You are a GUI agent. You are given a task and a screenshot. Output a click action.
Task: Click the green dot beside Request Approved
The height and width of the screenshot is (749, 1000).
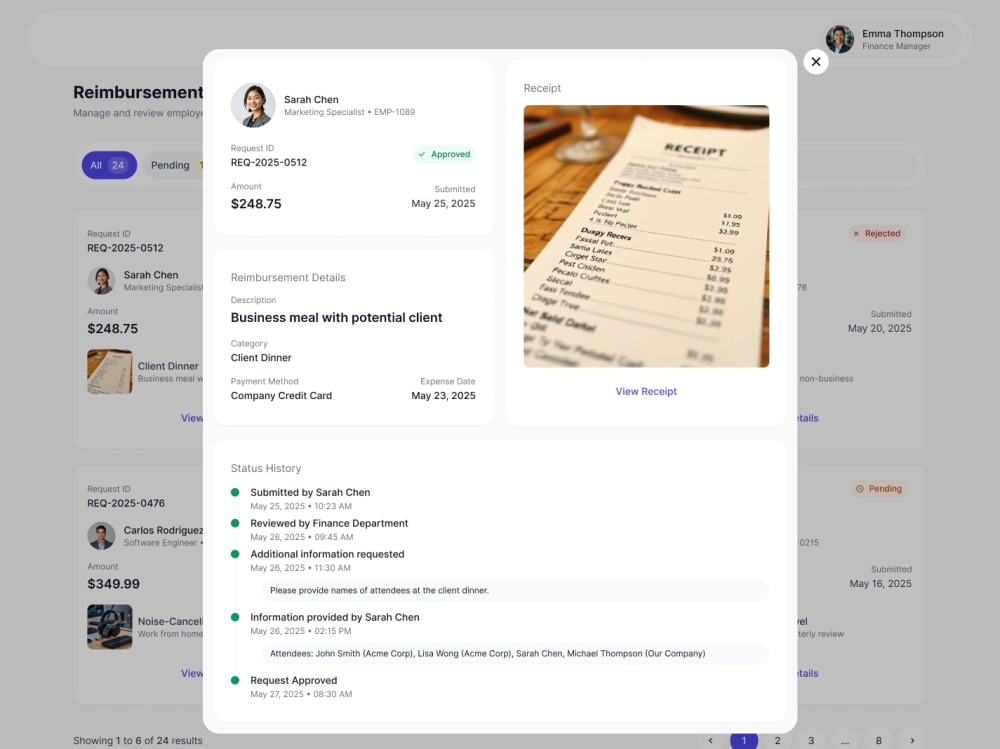pyautogui.click(x=235, y=680)
